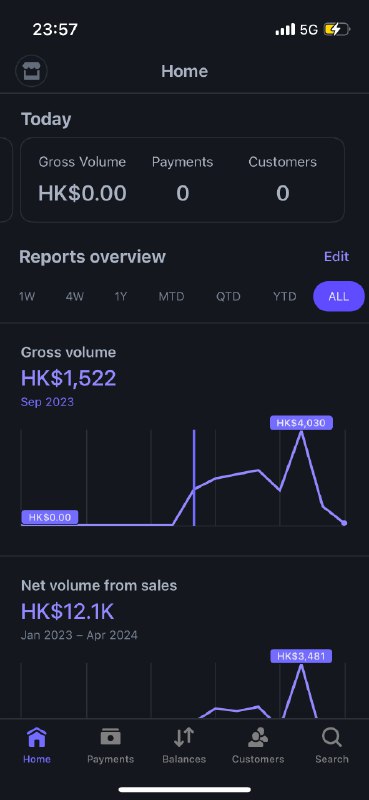Tap the HK$12.1K net volume figure
The height and width of the screenshot is (800, 369).
pyautogui.click(x=67, y=611)
